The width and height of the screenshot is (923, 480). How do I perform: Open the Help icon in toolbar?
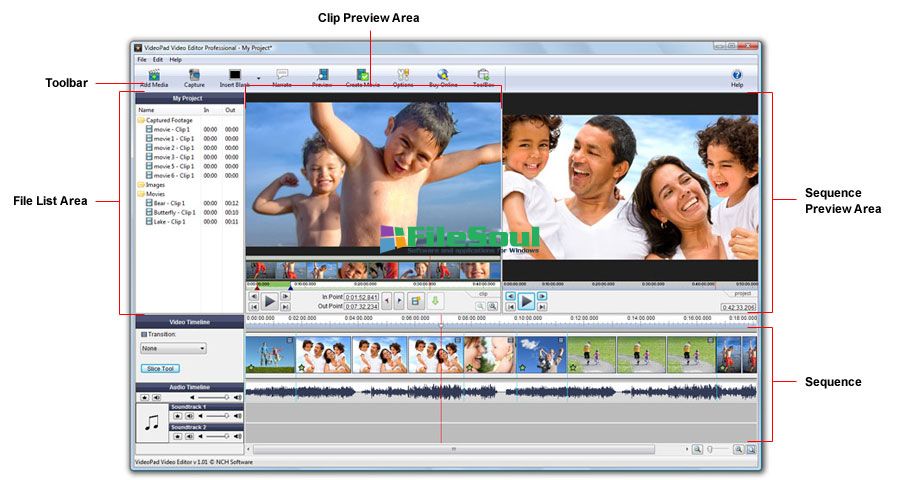pyautogui.click(x=737, y=76)
